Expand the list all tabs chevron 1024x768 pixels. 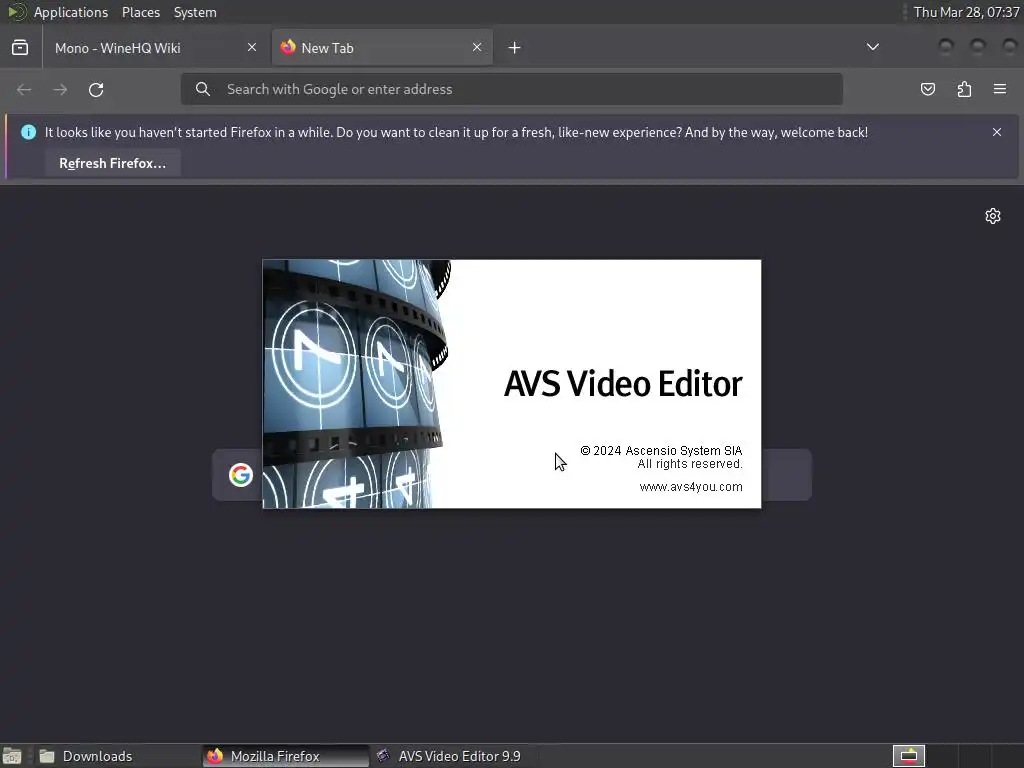872,47
